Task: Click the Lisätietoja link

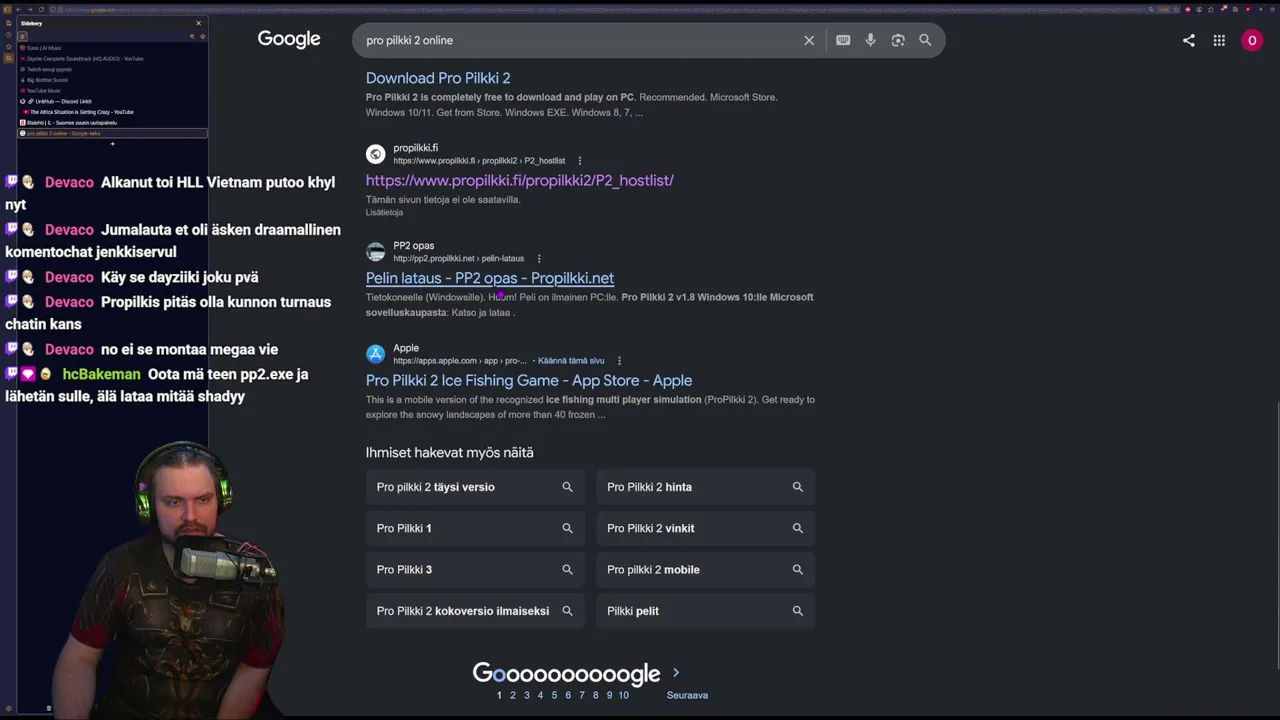Action: (x=384, y=213)
